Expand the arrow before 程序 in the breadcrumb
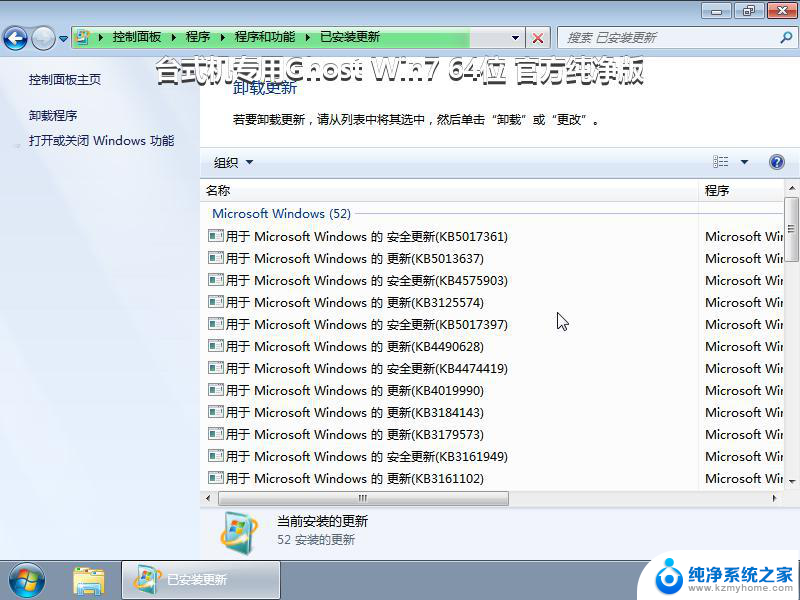Image resolution: width=800 pixels, height=600 pixels. click(x=174, y=37)
